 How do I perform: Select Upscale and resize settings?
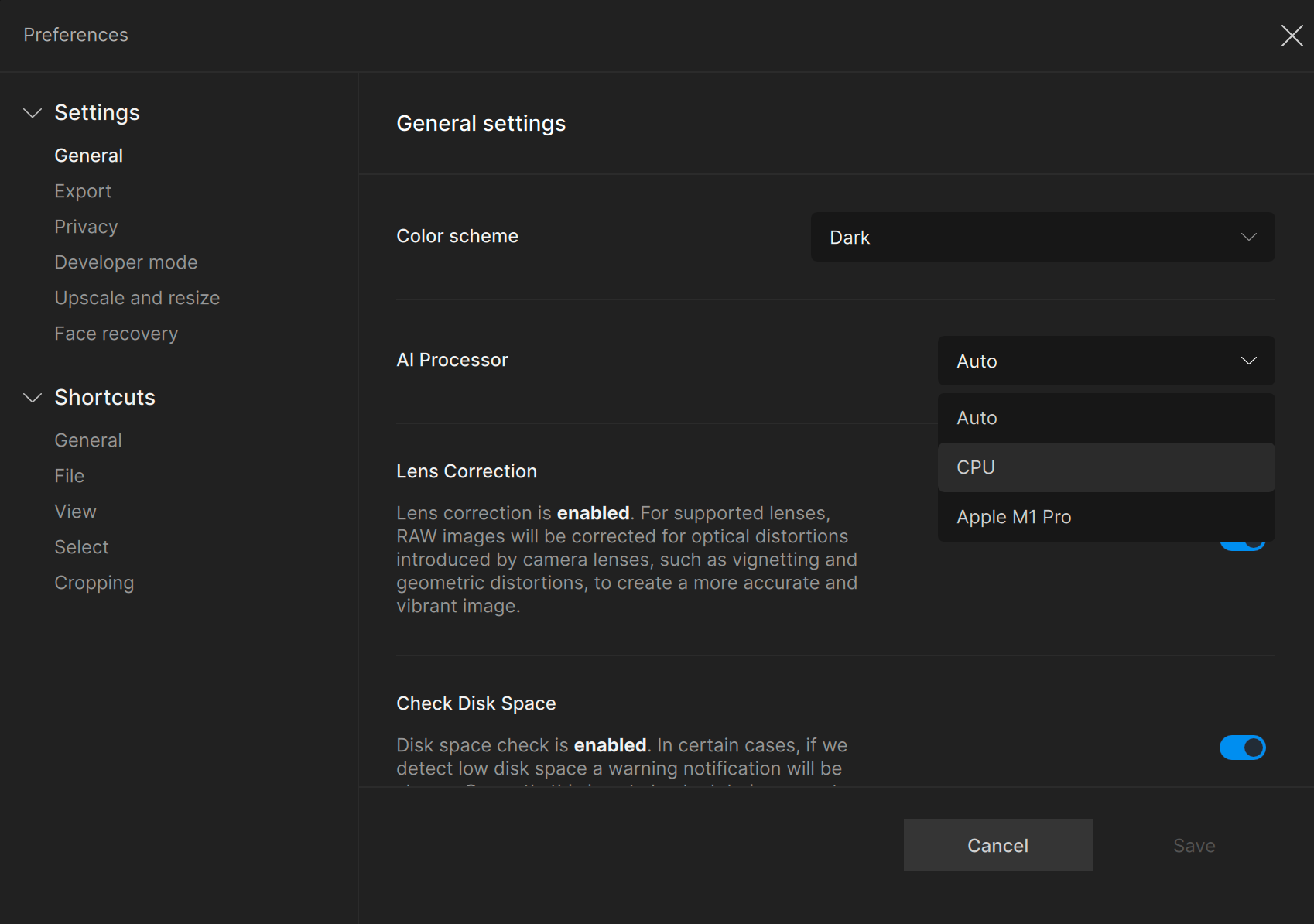tap(137, 298)
